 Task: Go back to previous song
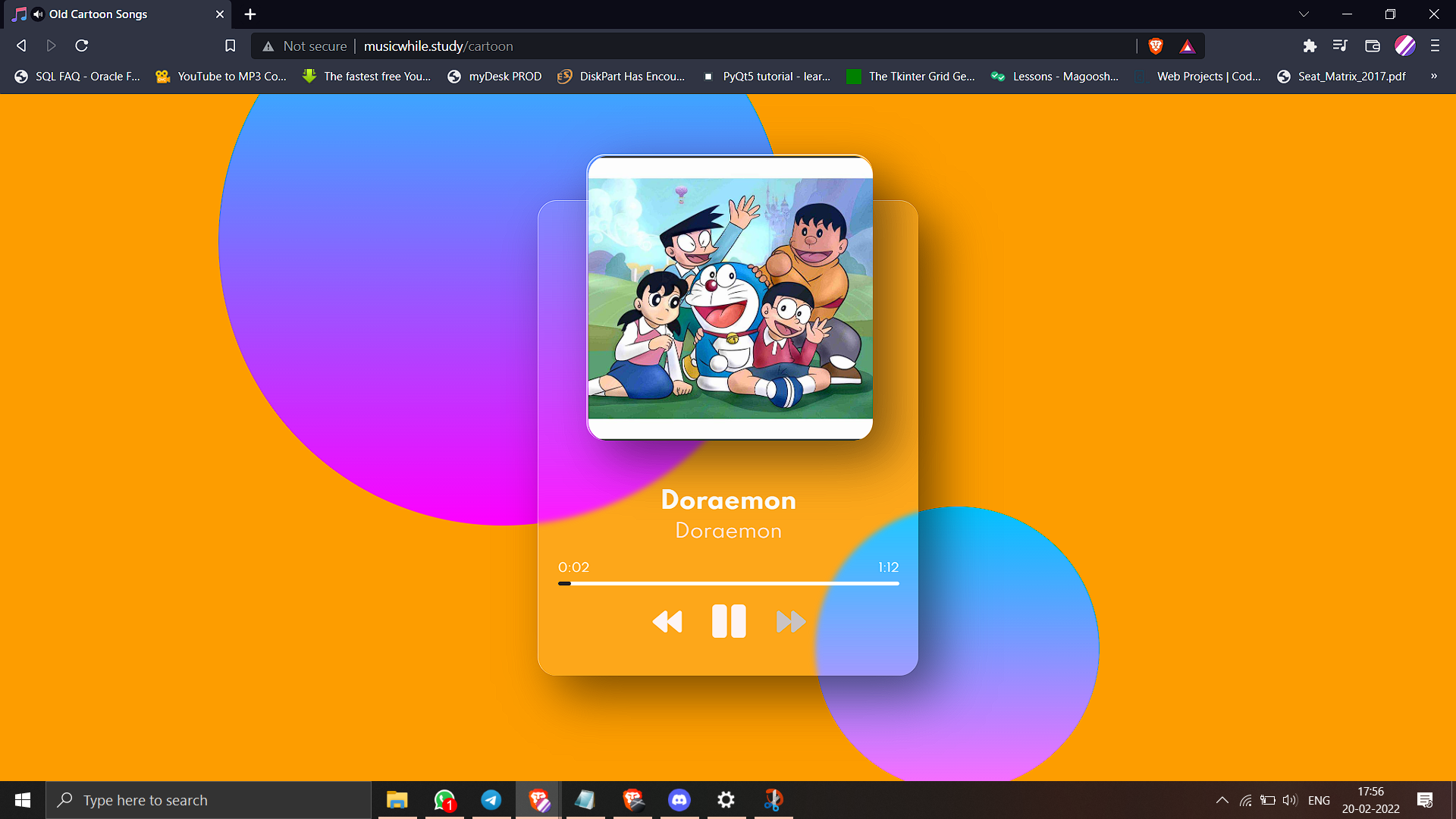[x=667, y=622]
